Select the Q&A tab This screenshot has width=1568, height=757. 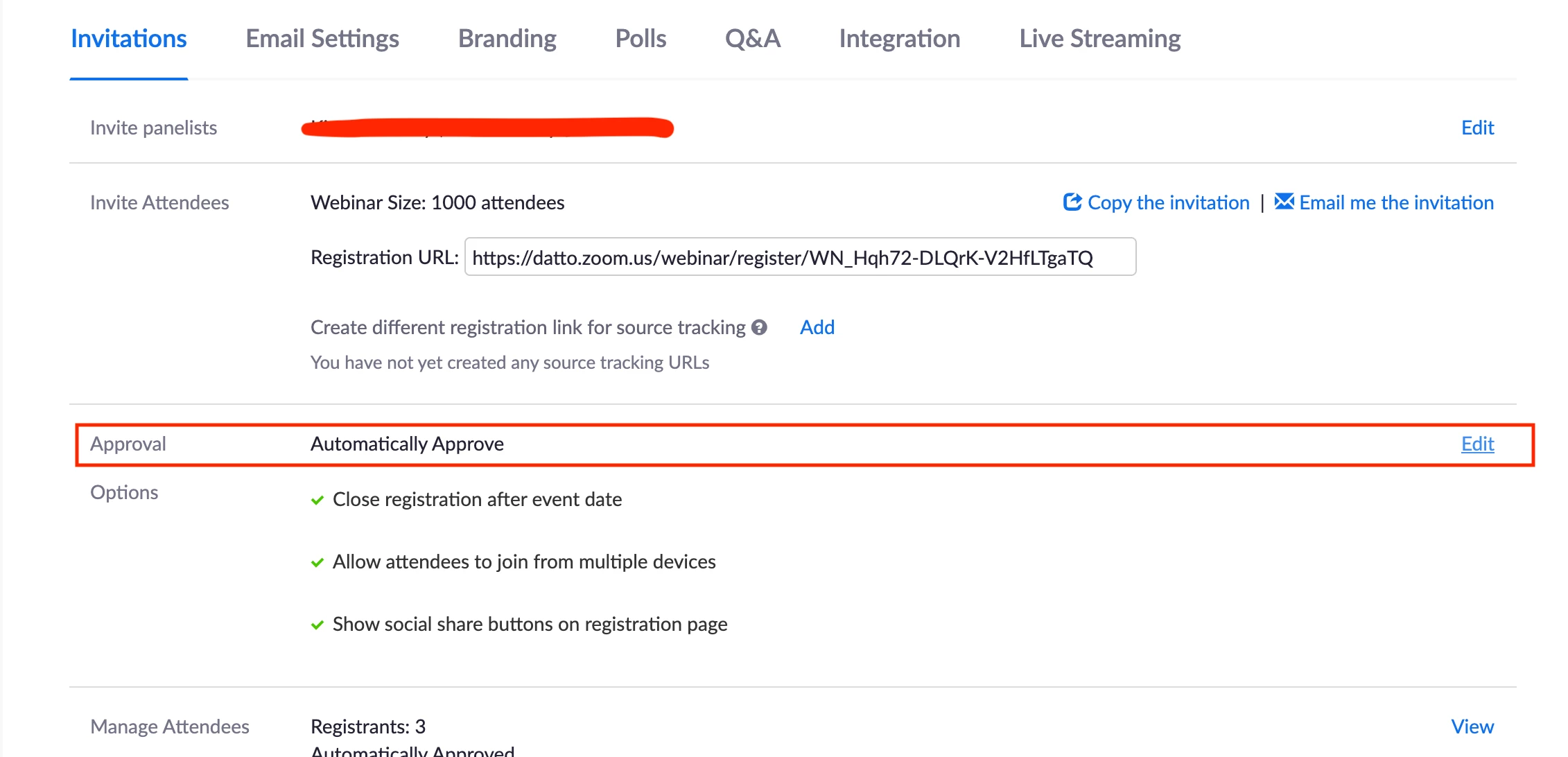pos(752,39)
